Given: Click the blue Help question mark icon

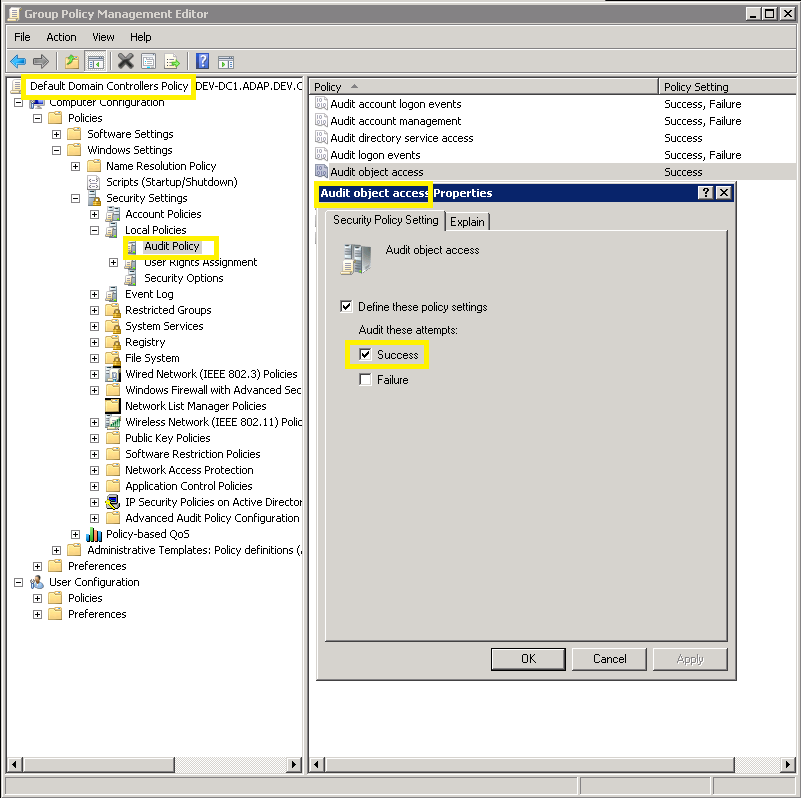Looking at the screenshot, I should click(201, 61).
